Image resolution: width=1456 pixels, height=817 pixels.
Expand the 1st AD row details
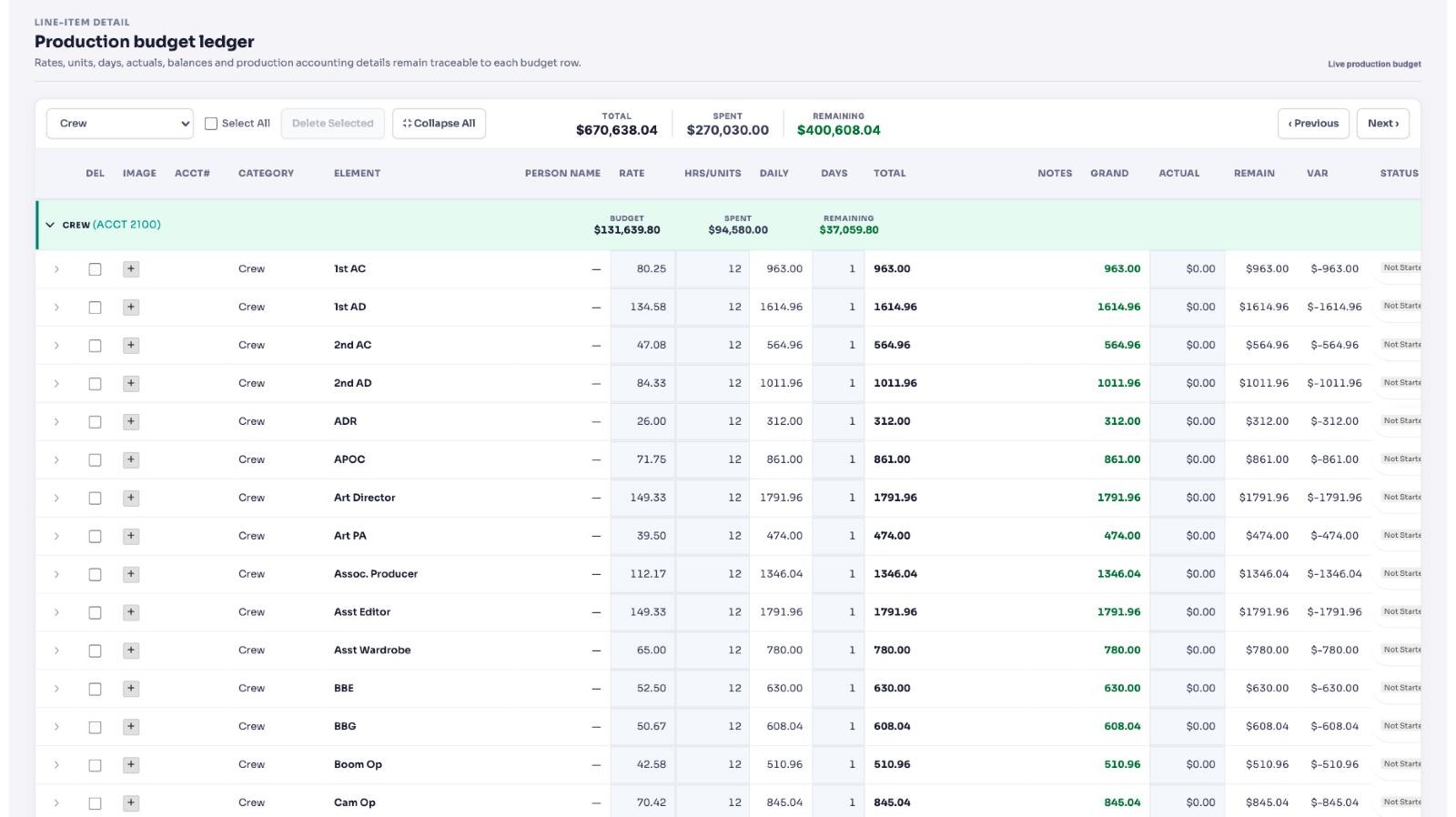pyautogui.click(x=56, y=308)
